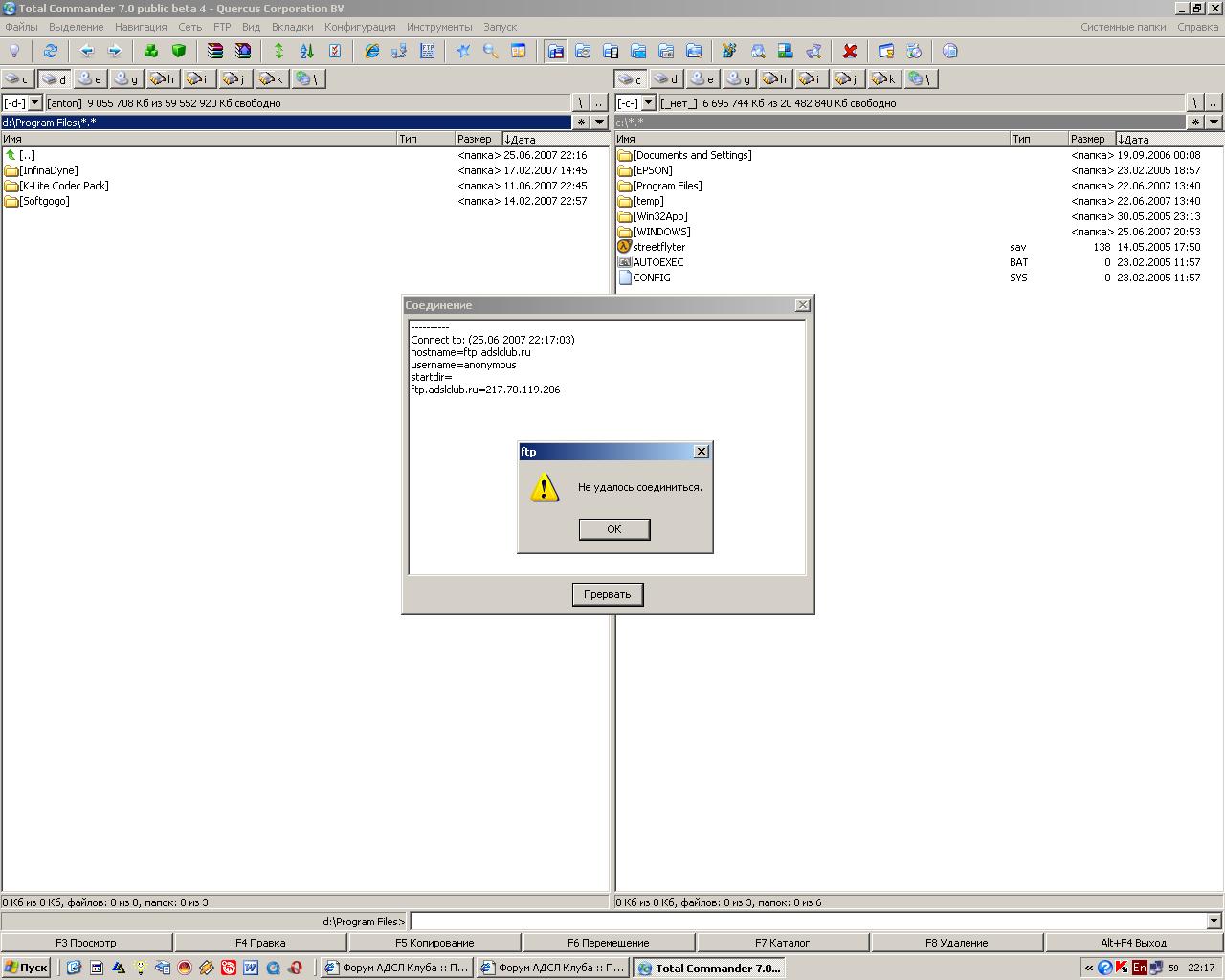This screenshot has height=980, width=1225.
Task: Click the language En indicator in tray
Action: point(1139,968)
